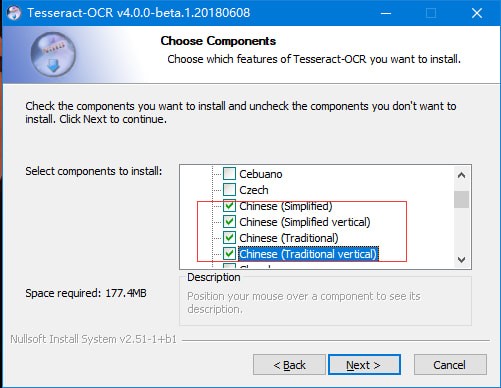
Task: Check the Cebuano language checkbox
Action: point(229,174)
